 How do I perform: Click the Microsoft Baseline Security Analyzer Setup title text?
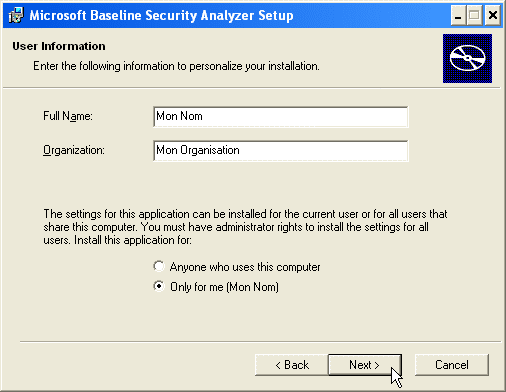[161, 16]
